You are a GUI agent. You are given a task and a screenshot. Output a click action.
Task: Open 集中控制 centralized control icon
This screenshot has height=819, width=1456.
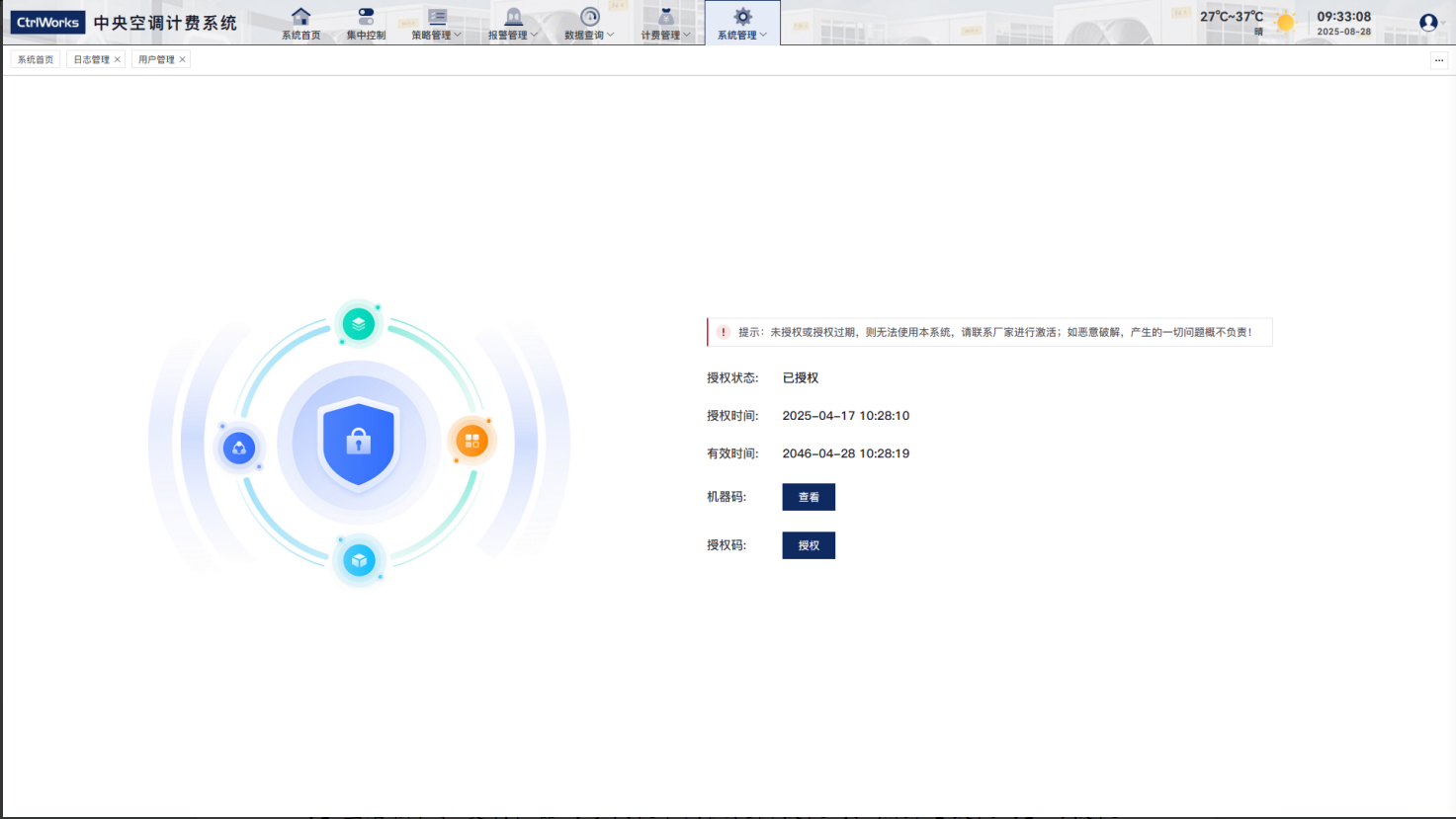[x=366, y=17]
